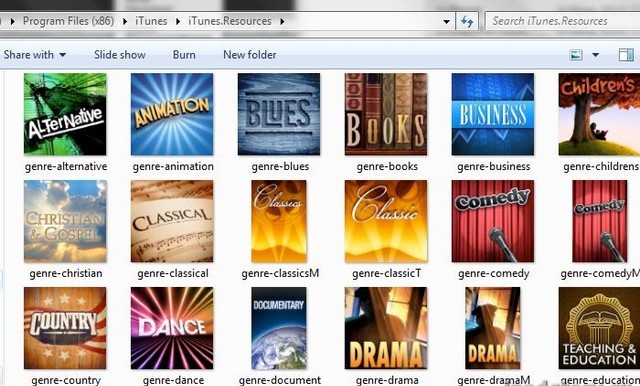This screenshot has height=386, width=640.
Task: Expand arrow after iTunes breadcrumb
Action: [x=178, y=21]
